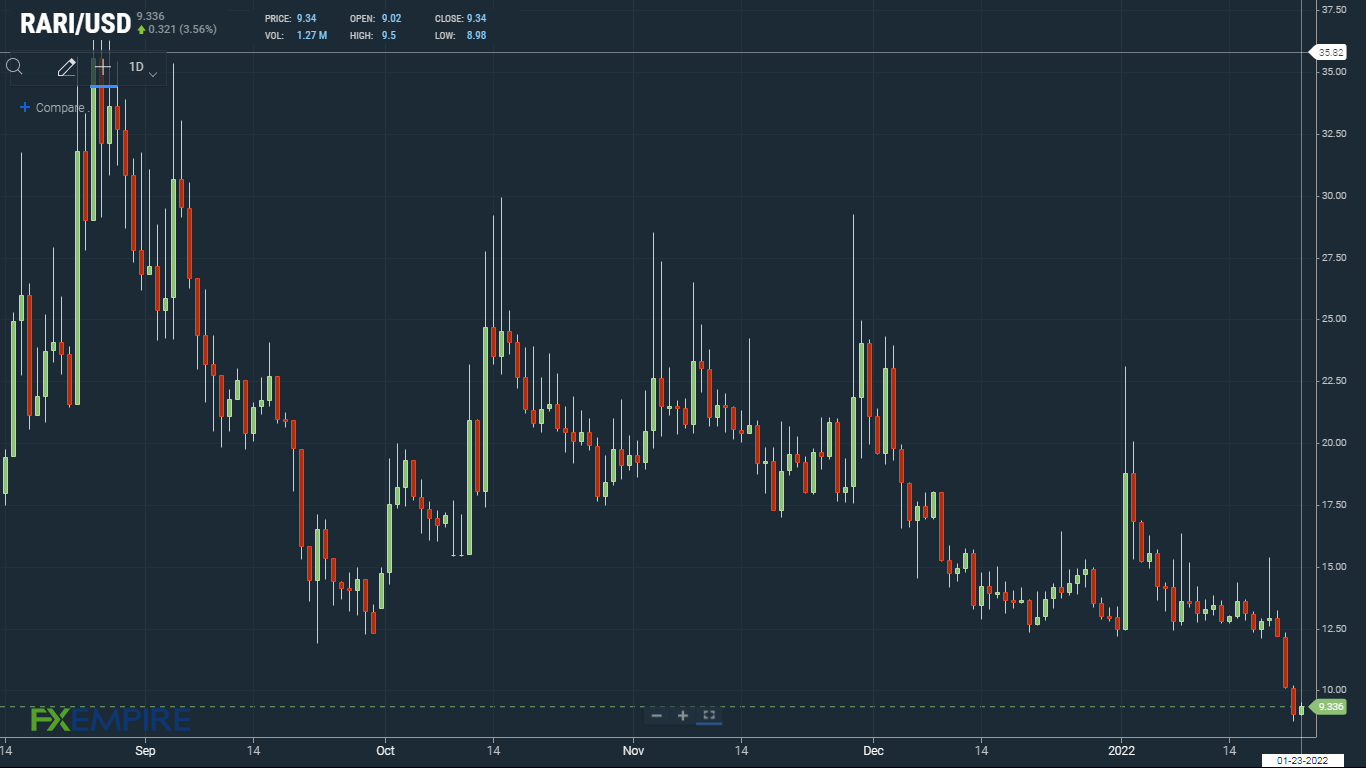Click the OPEN 9.02 value
The height and width of the screenshot is (768, 1366).
tap(391, 19)
